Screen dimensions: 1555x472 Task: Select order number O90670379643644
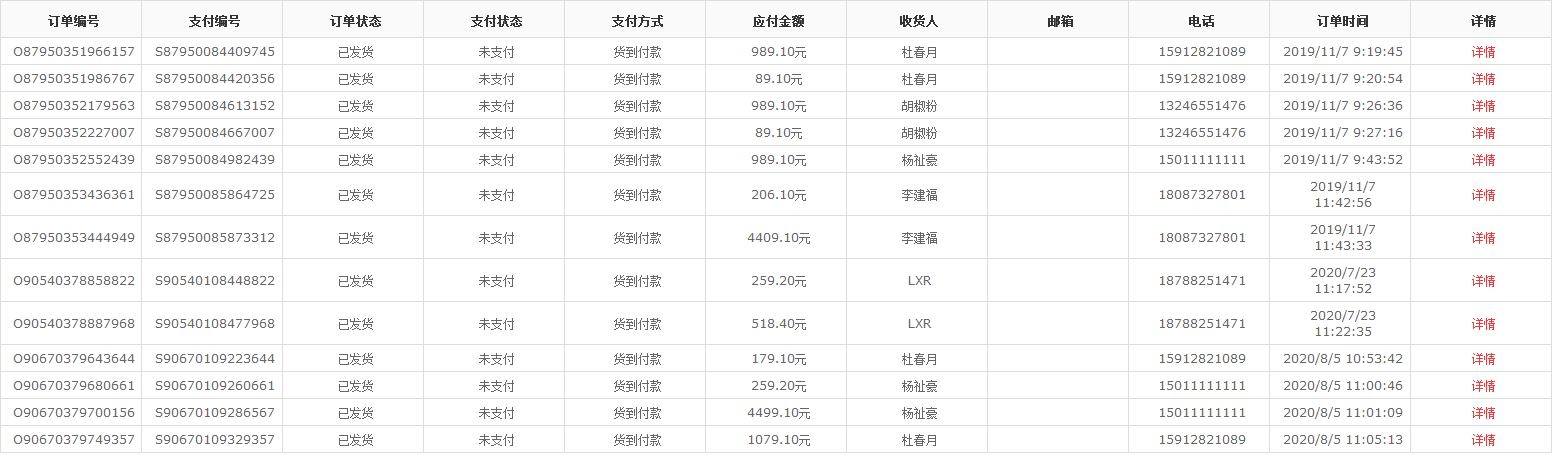click(73, 359)
